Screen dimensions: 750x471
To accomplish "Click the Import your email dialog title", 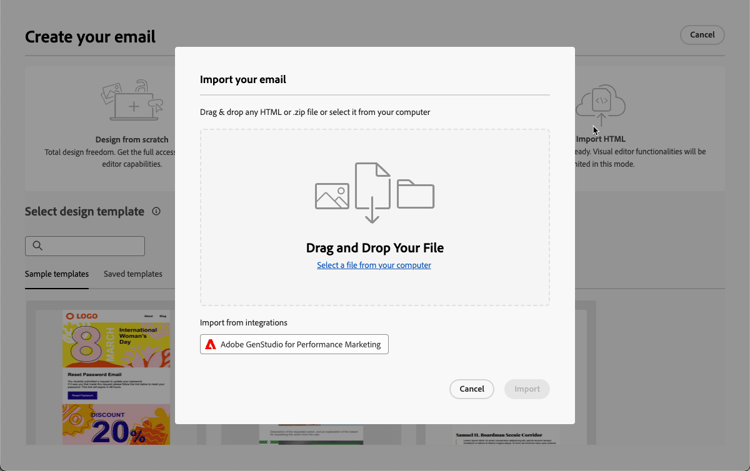I will [243, 79].
